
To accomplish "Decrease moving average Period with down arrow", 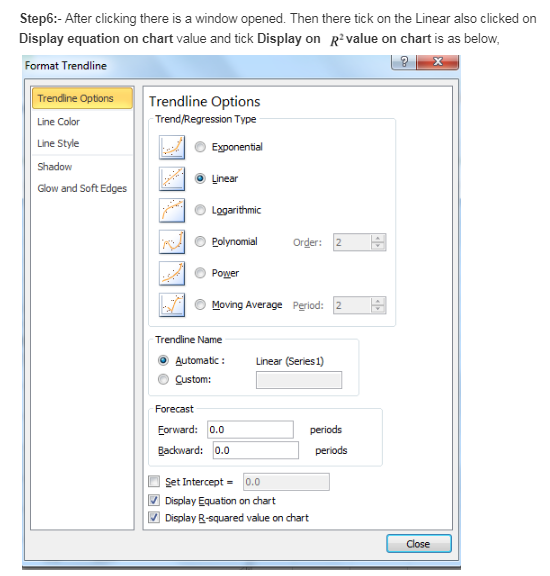I will [x=378, y=309].
